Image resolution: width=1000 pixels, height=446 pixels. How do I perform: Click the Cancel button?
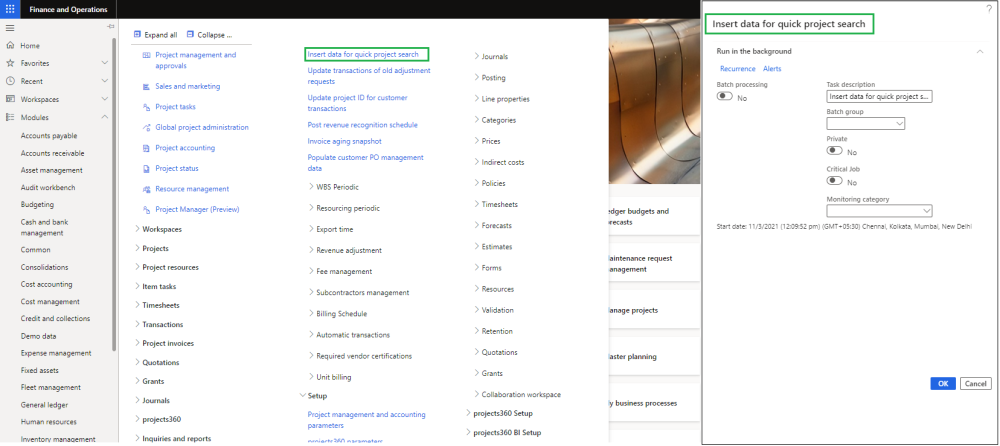(975, 383)
